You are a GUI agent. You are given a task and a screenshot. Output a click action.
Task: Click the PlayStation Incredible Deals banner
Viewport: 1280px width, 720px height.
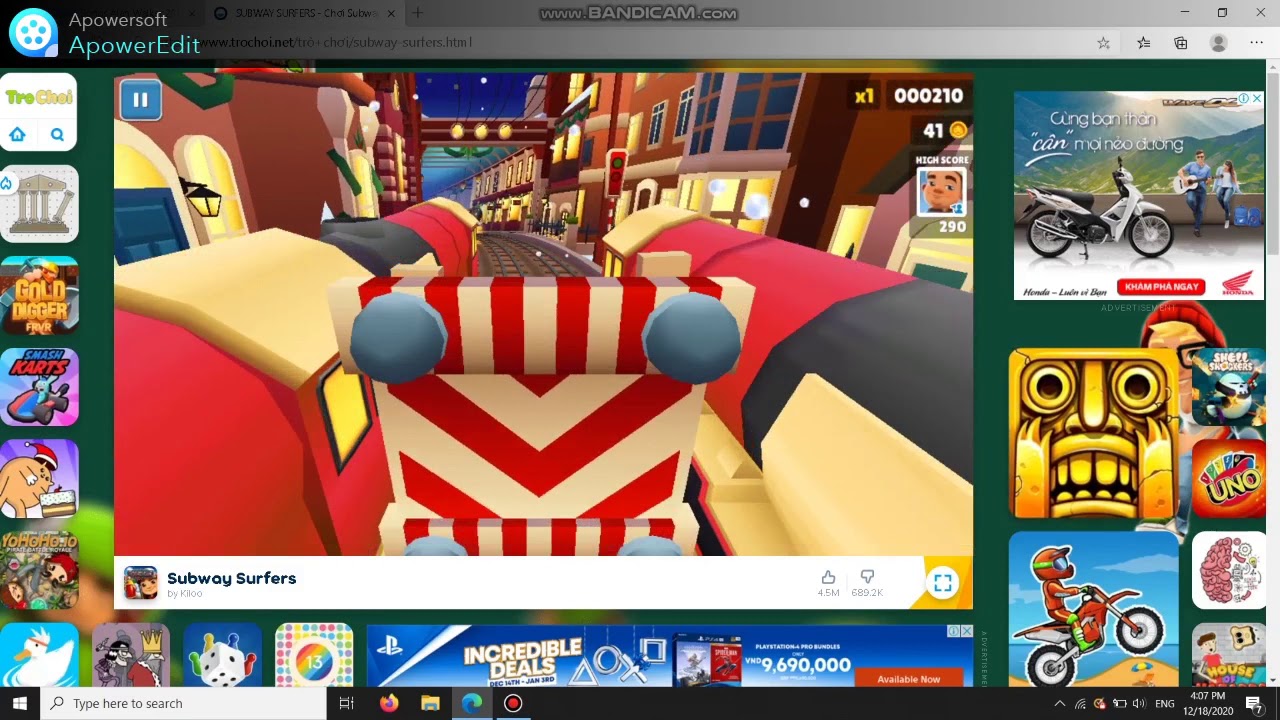(x=670, y=656)
